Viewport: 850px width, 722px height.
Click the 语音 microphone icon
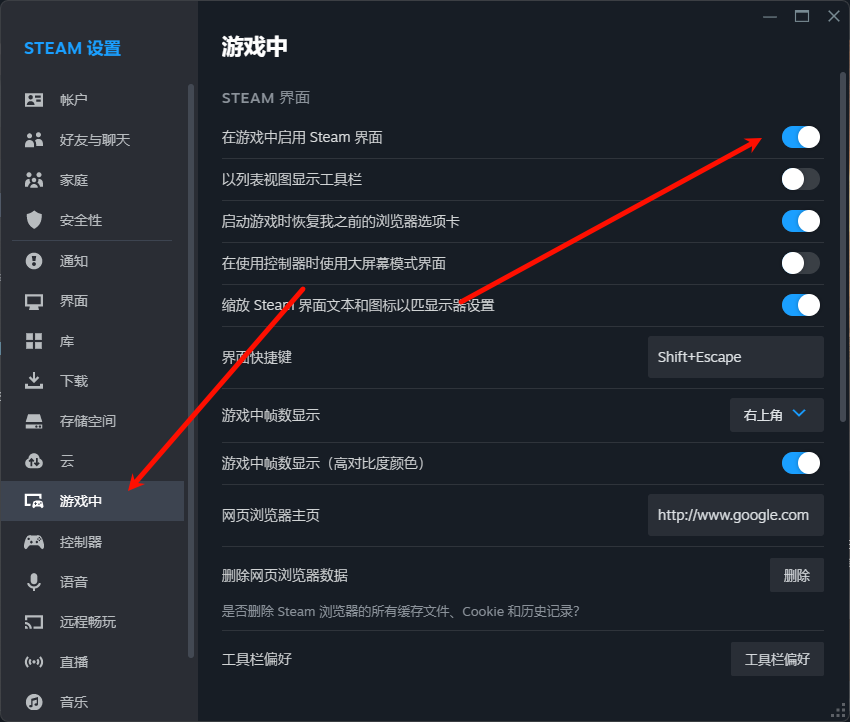coord(34,582)
